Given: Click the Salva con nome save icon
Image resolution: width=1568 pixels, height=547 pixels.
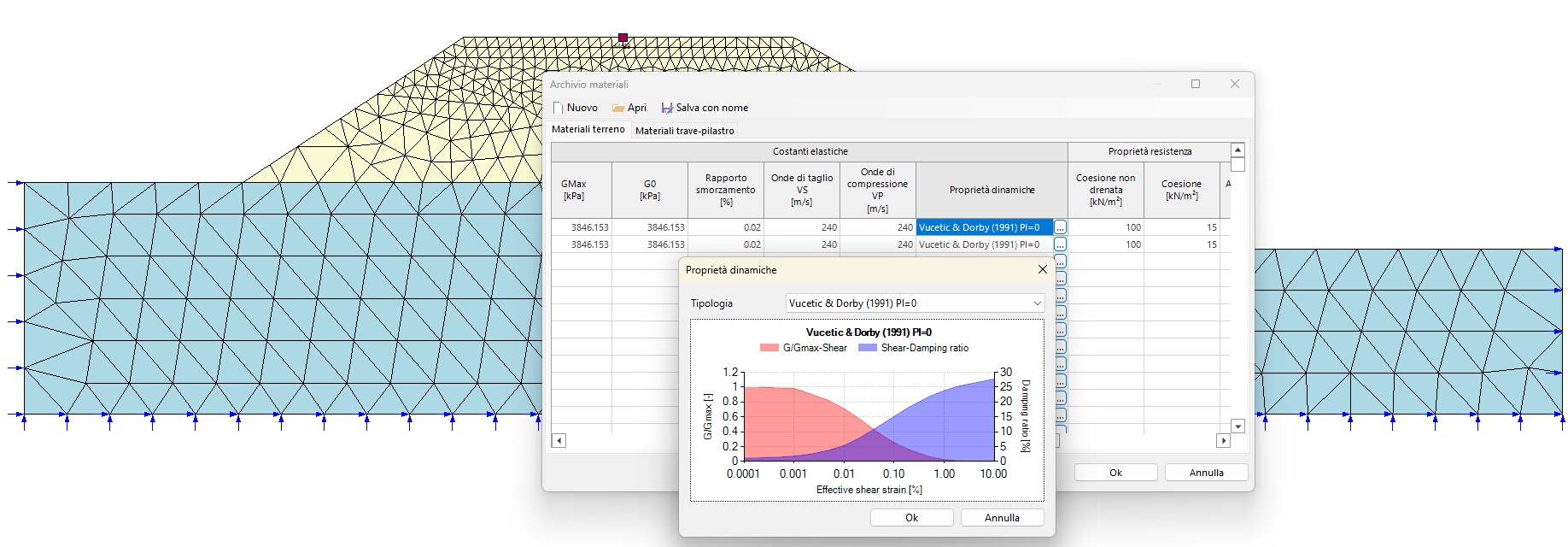Looking at the screenshot, I should click(x=667, y=108).
